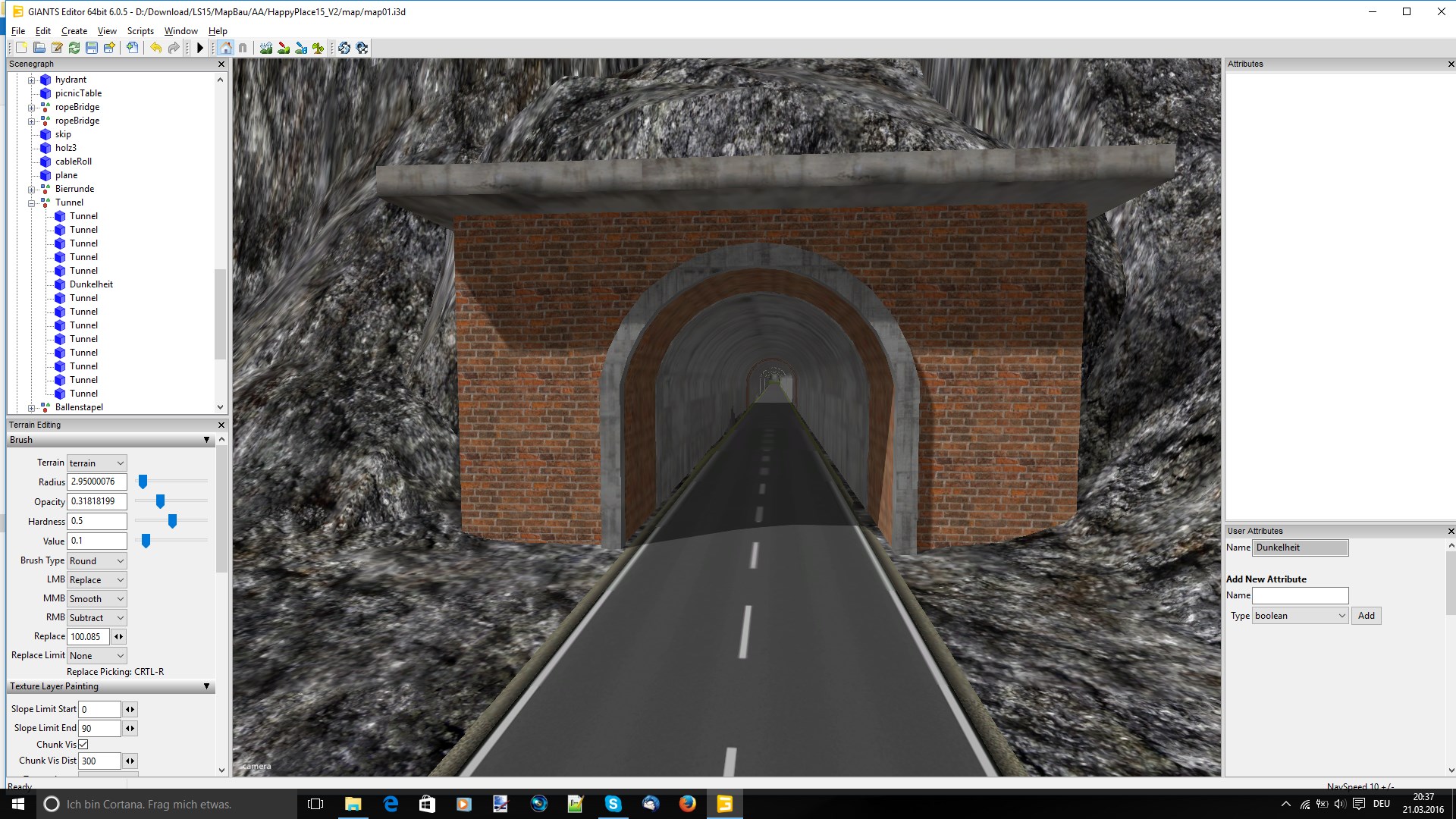Click the Save floppy disk icon
This screenshot has height=819, width=1456.
[x=92, y=48]
